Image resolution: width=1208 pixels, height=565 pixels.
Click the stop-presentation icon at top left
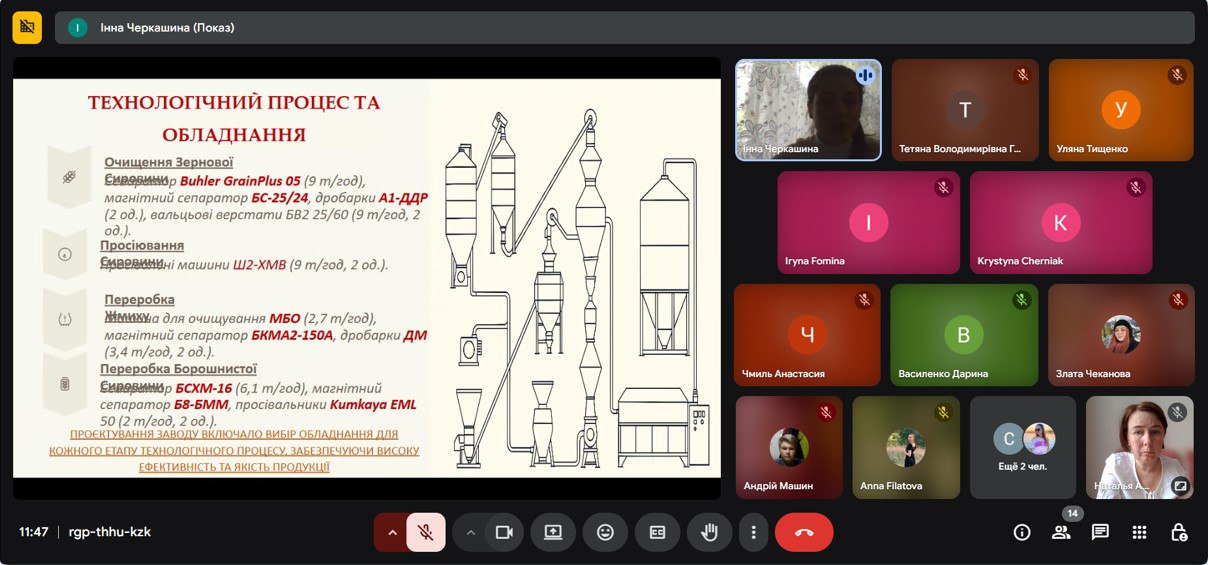27,27
